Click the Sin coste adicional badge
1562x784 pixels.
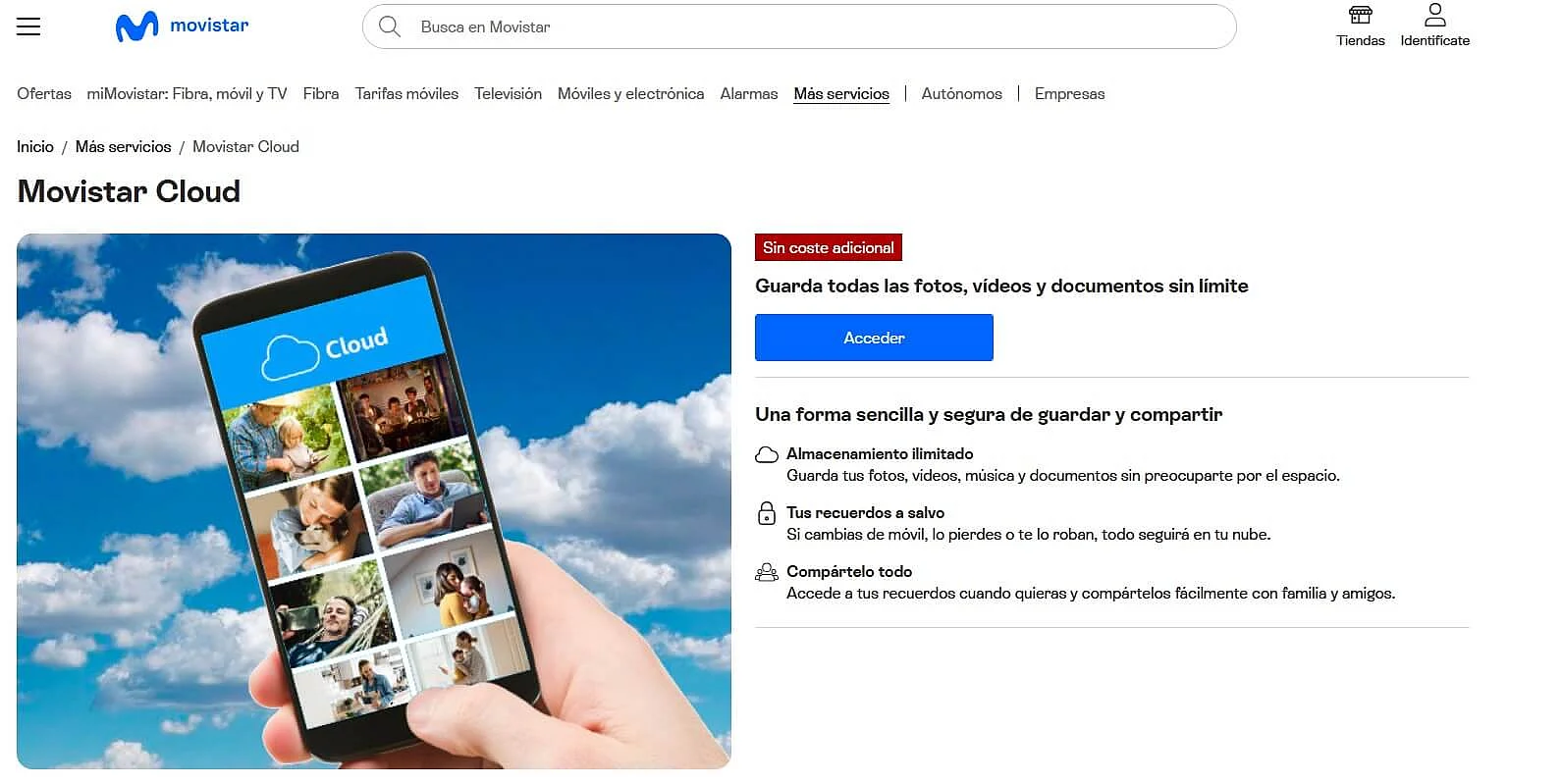coord(828,247)
